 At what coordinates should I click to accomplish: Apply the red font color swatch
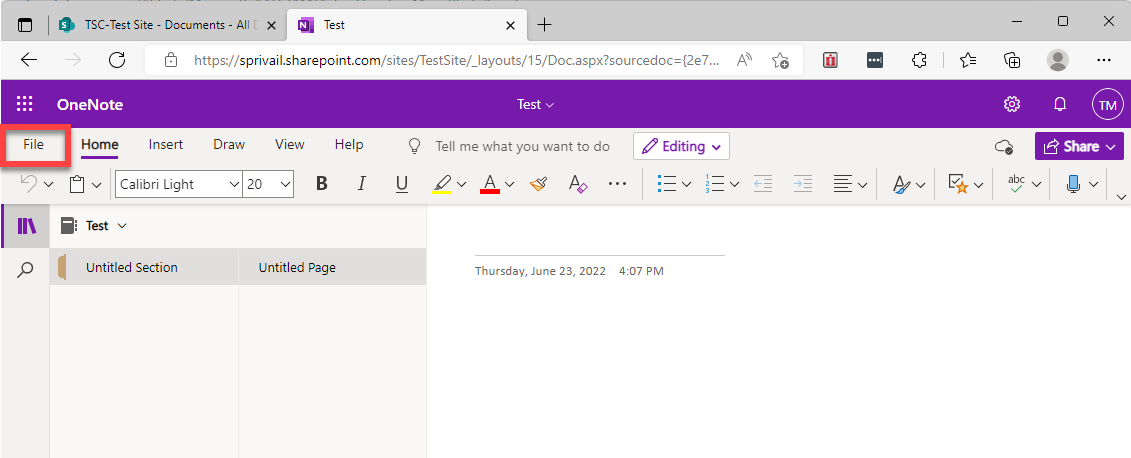[489, 184]
